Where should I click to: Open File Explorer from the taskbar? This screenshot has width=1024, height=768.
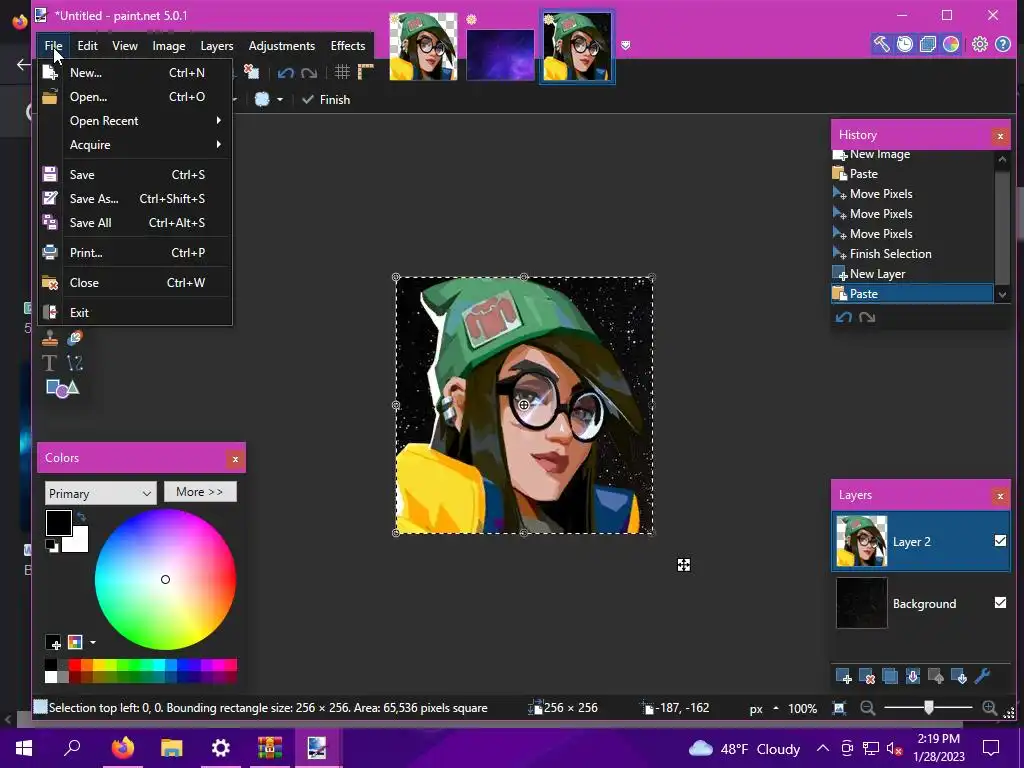[x=171, y=748]
